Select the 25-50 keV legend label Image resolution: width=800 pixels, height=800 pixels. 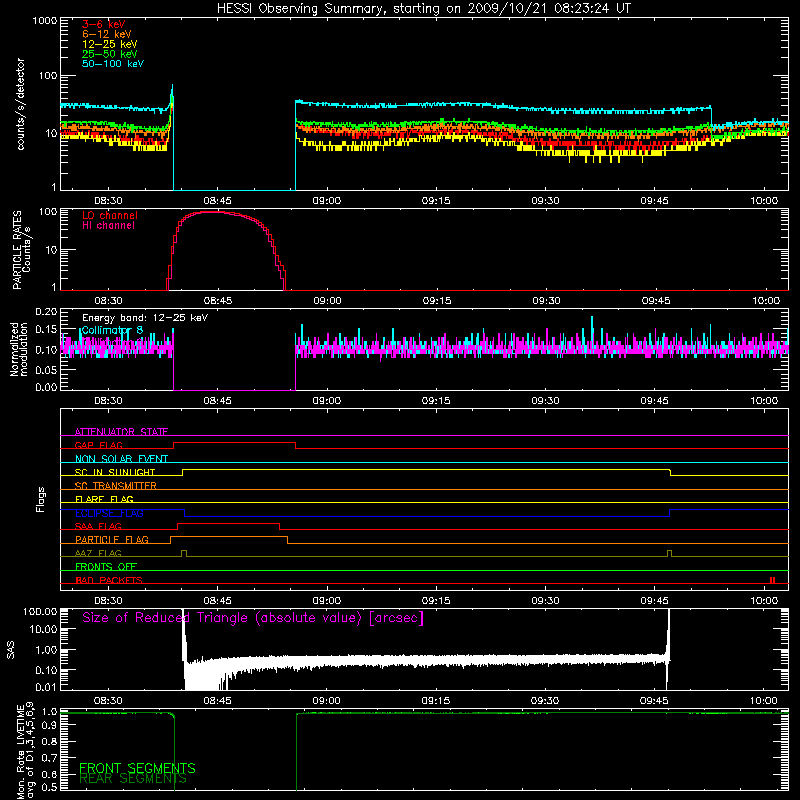tap(110, 54)
